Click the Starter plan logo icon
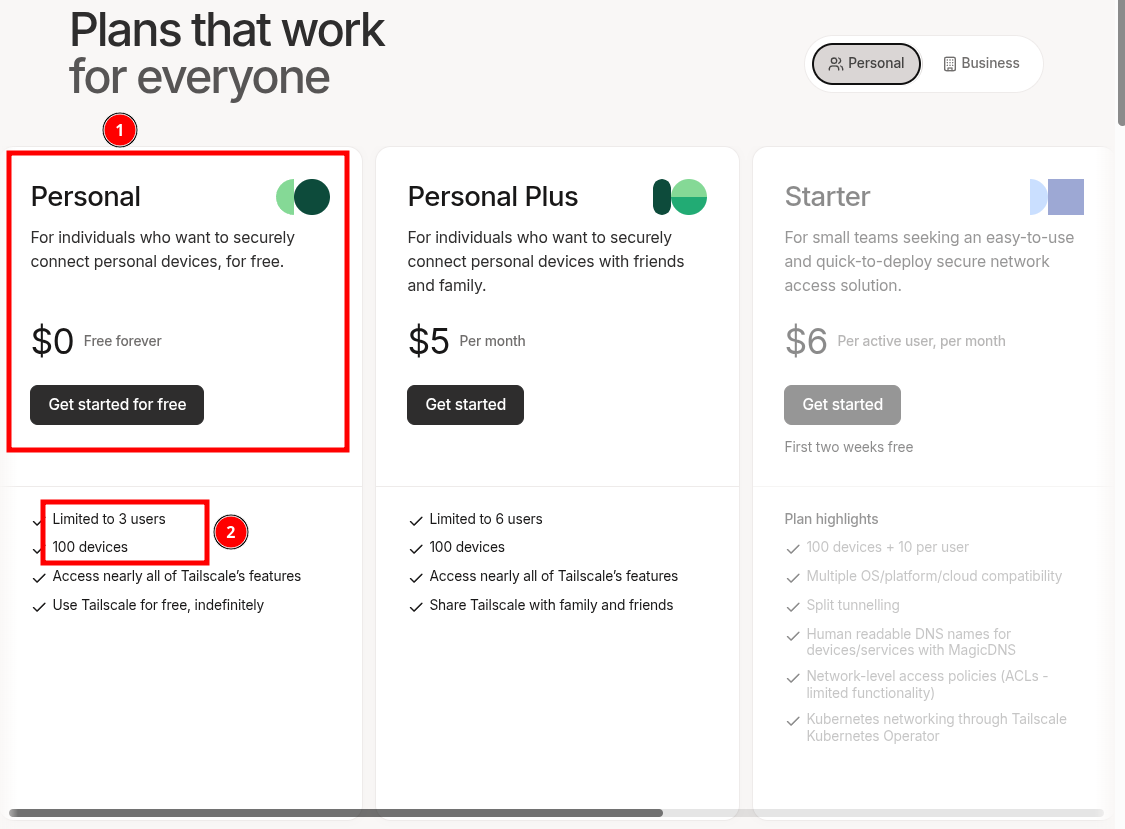The image size is (1125, 829). (x=1057, y=197)
